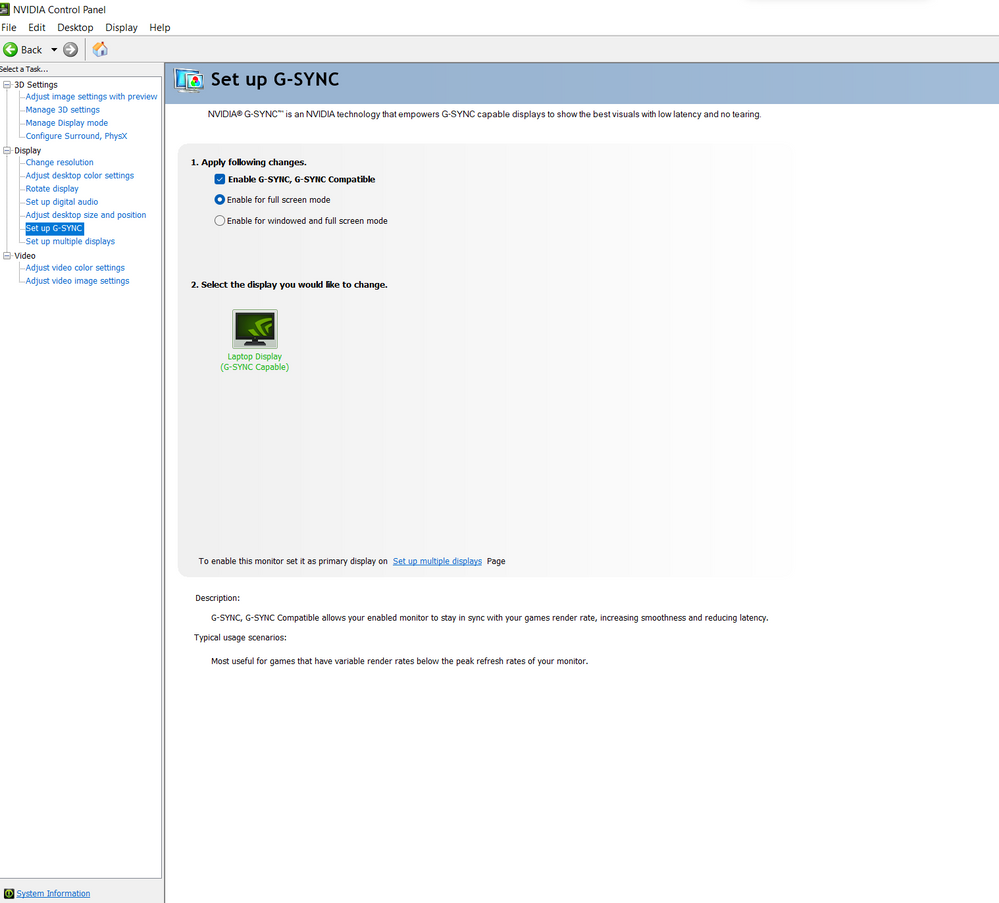Open Adjust video color settings
Screen dimensions: 999x903
click(75, 268)
